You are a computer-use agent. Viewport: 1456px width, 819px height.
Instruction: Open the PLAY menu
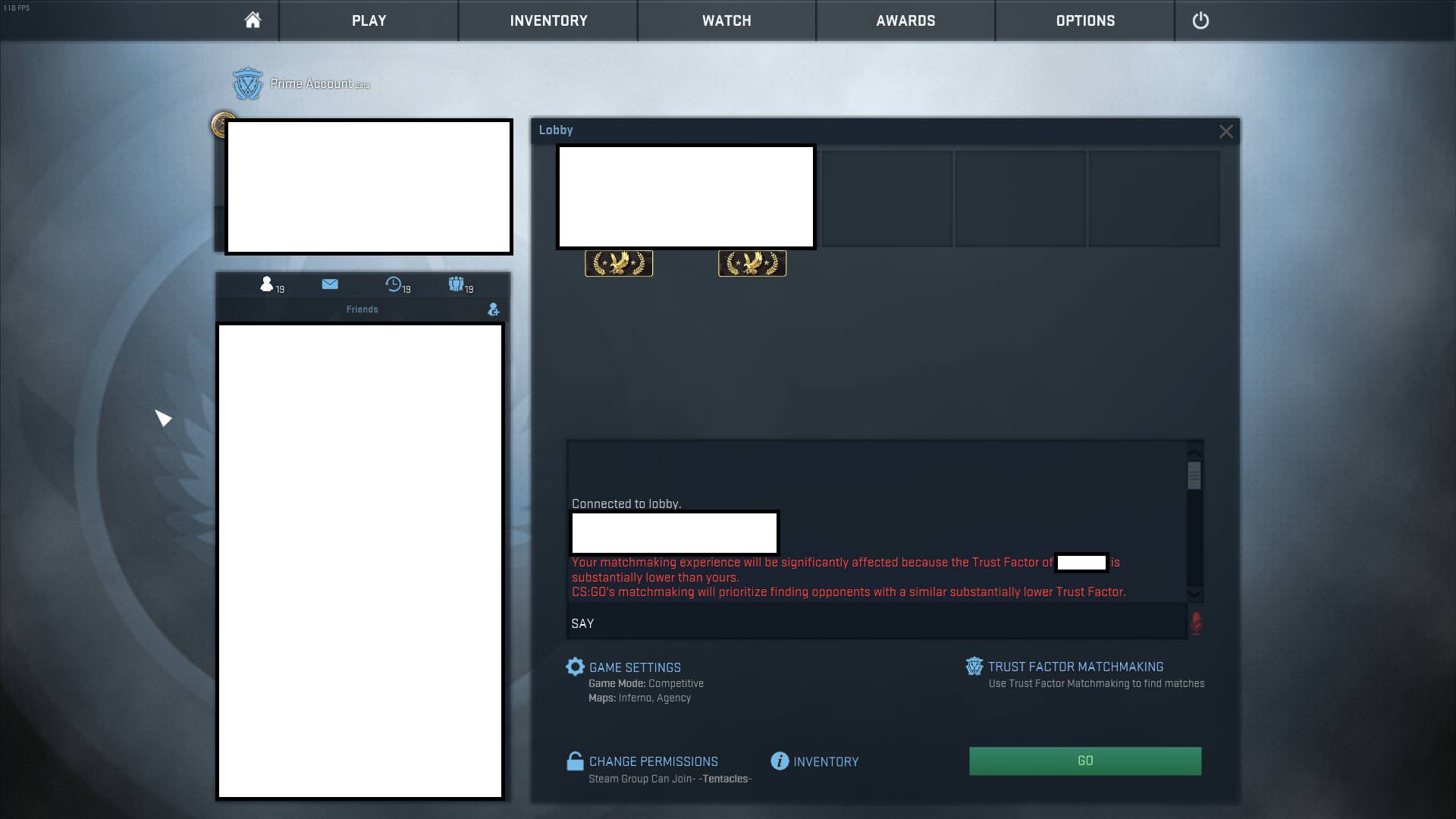pyautogui.click(x=369, y=20)
